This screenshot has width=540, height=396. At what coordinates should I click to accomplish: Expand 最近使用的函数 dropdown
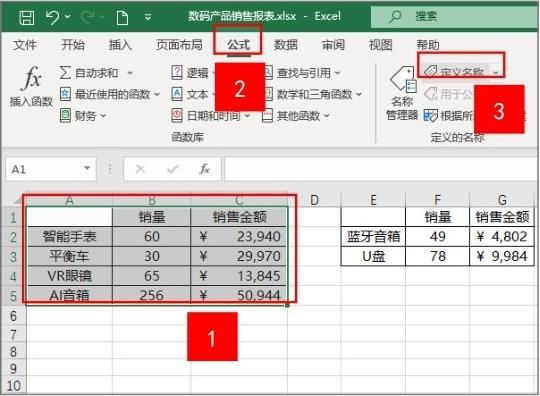click(157, 94)
